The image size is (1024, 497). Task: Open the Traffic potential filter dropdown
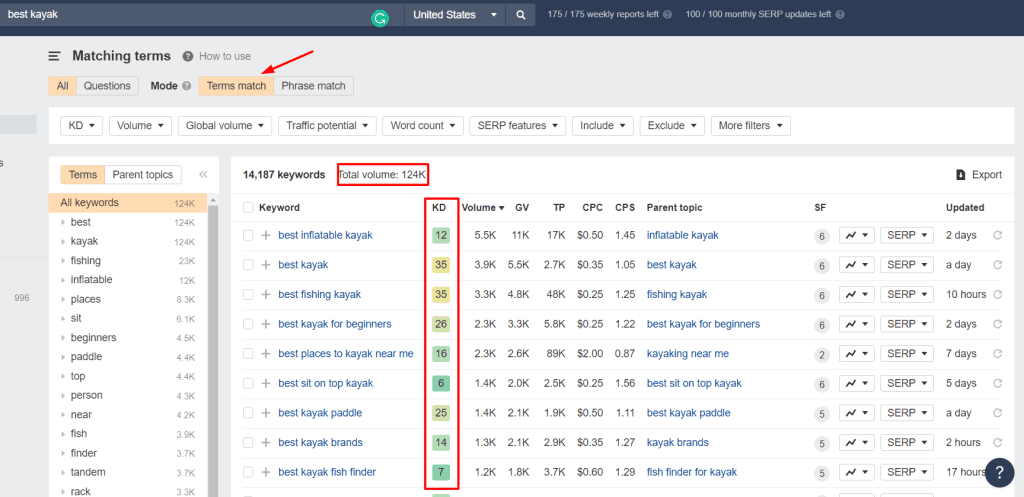(327, 125)
